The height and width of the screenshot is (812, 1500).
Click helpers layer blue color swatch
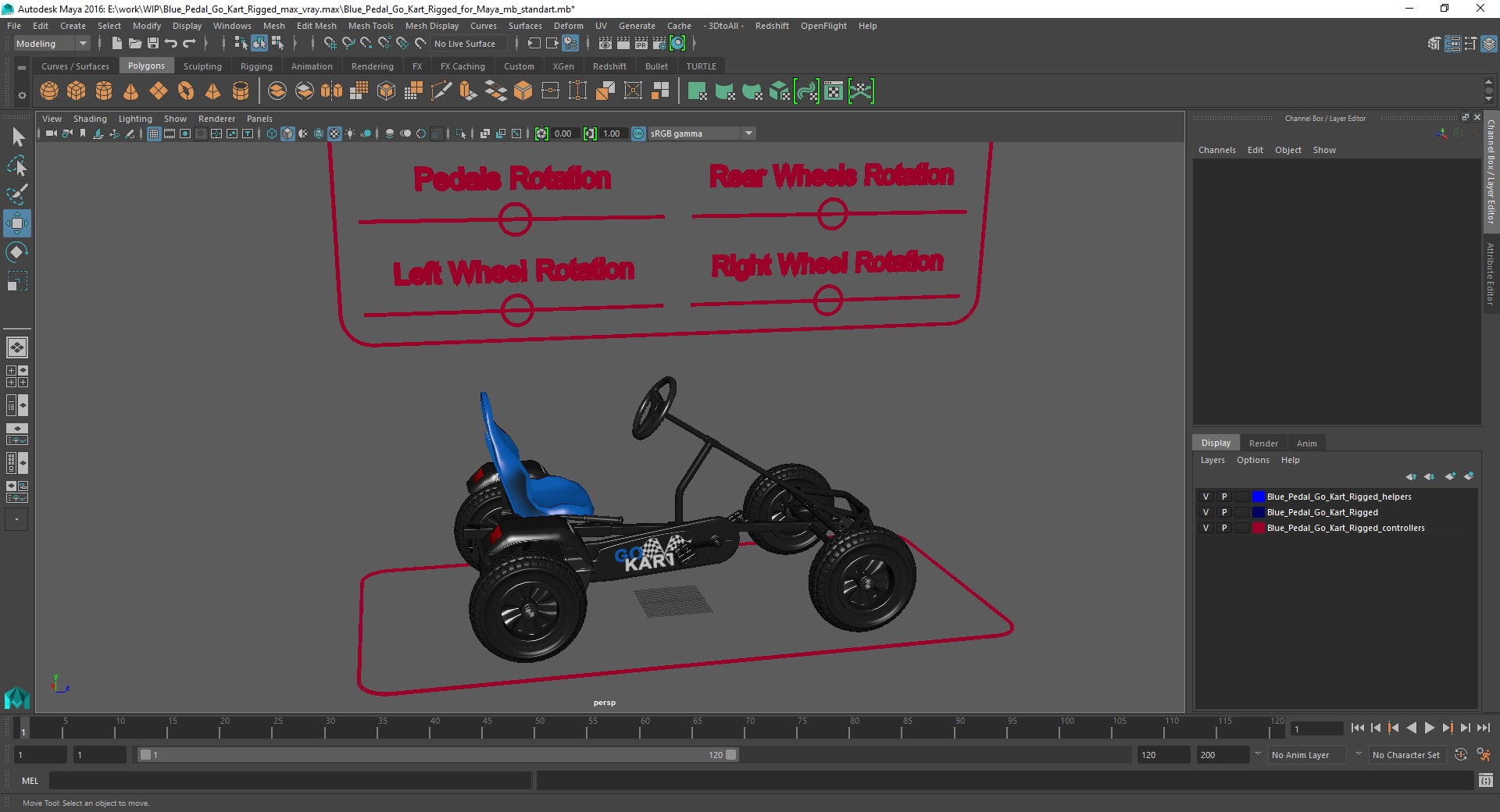click(1258, 497)
